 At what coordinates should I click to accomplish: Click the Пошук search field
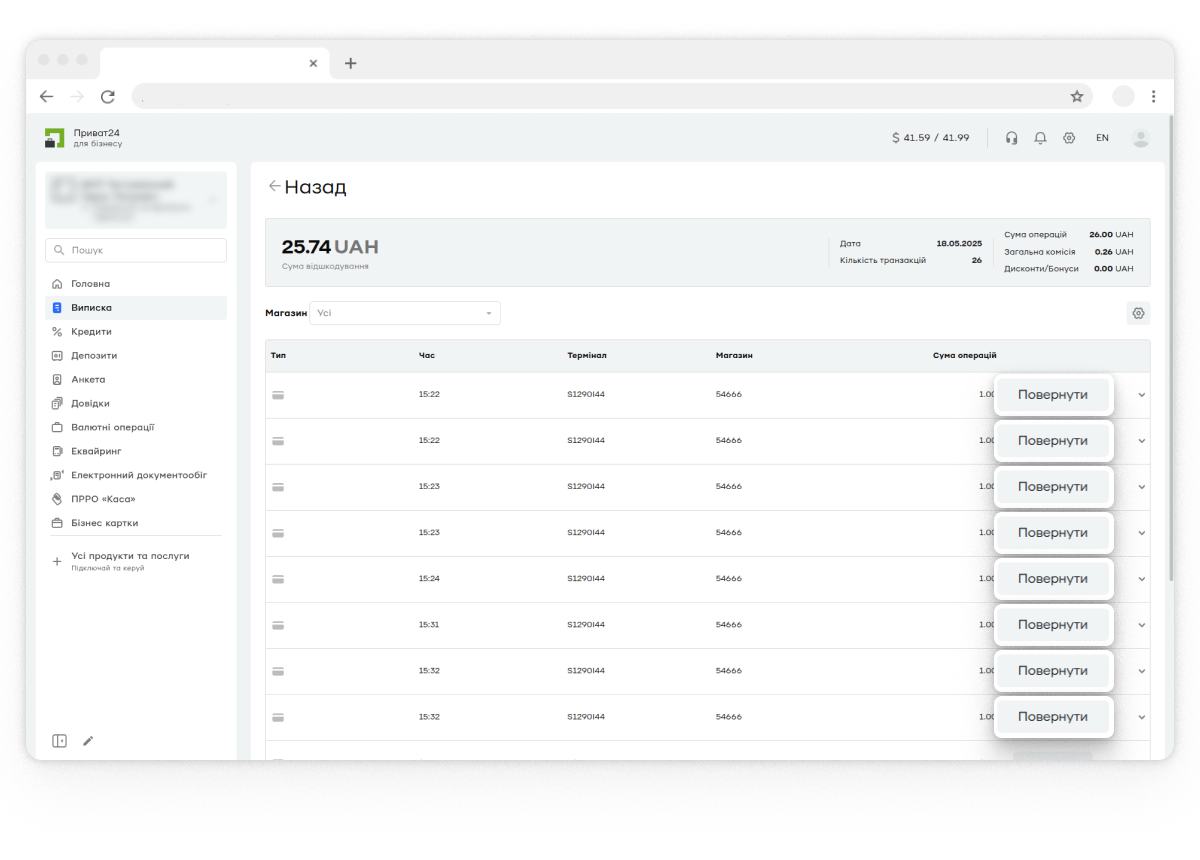pos(136,250)
